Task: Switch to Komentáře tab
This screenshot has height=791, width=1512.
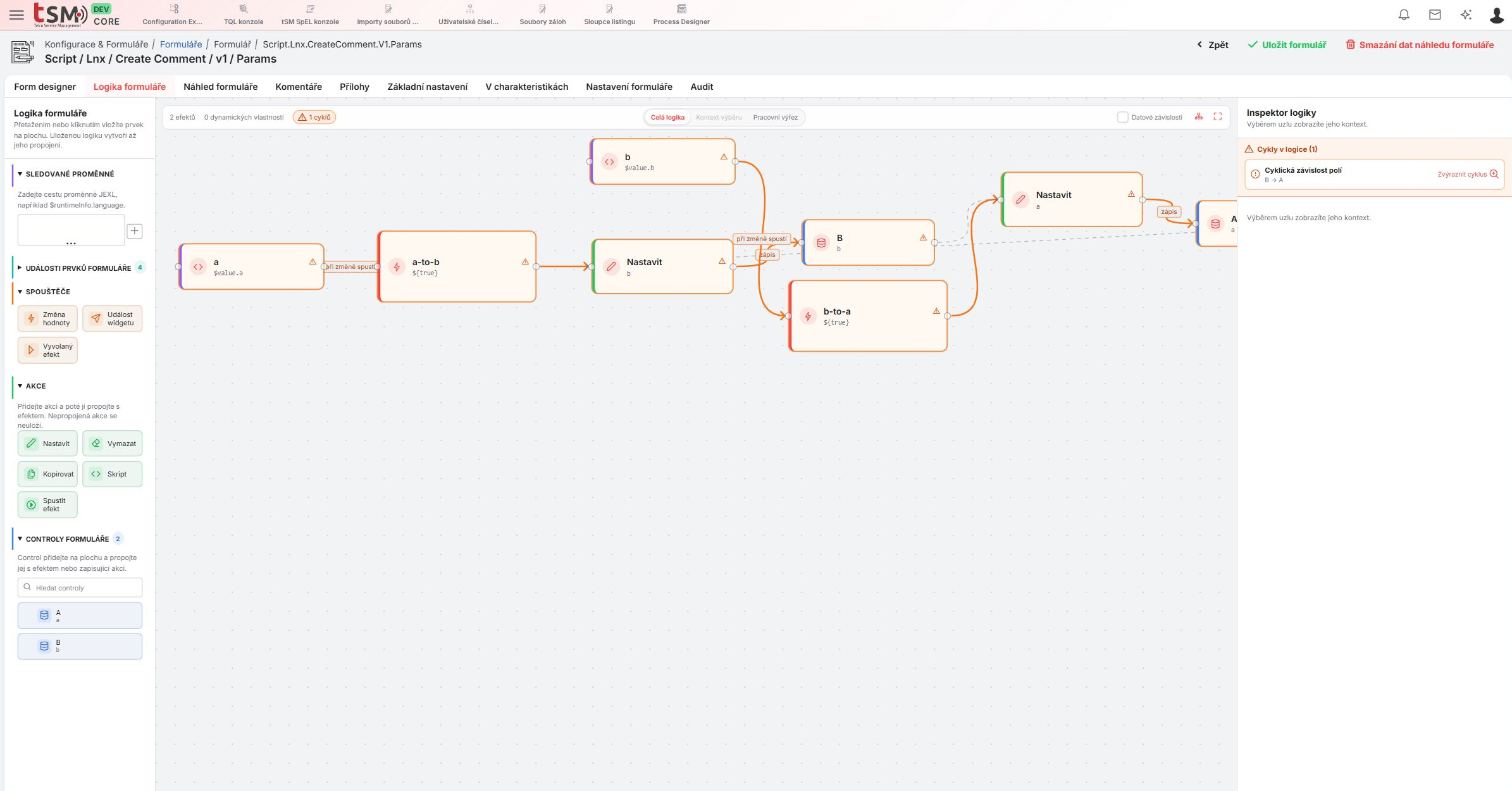Action: [299, 87]
